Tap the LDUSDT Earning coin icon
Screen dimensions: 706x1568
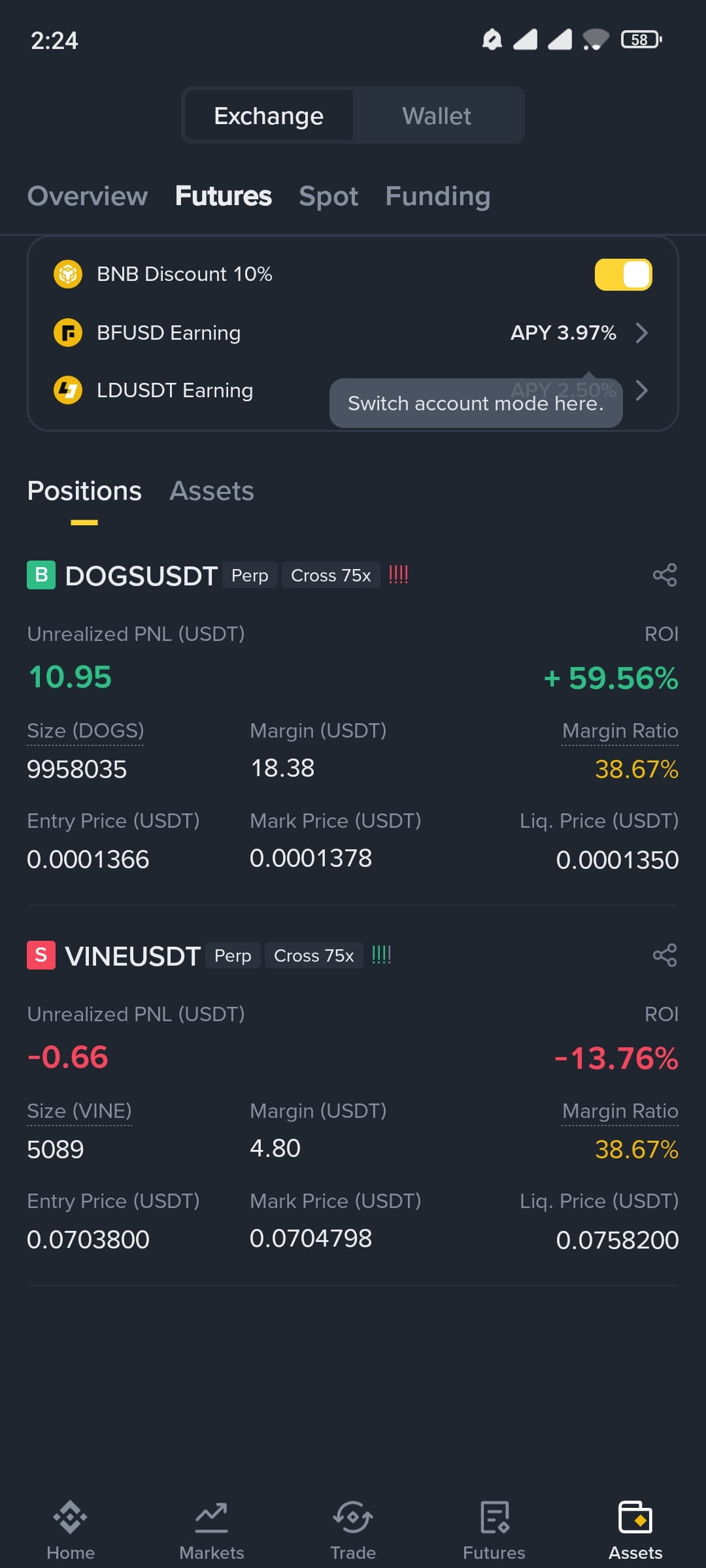[x=68, y=390]
